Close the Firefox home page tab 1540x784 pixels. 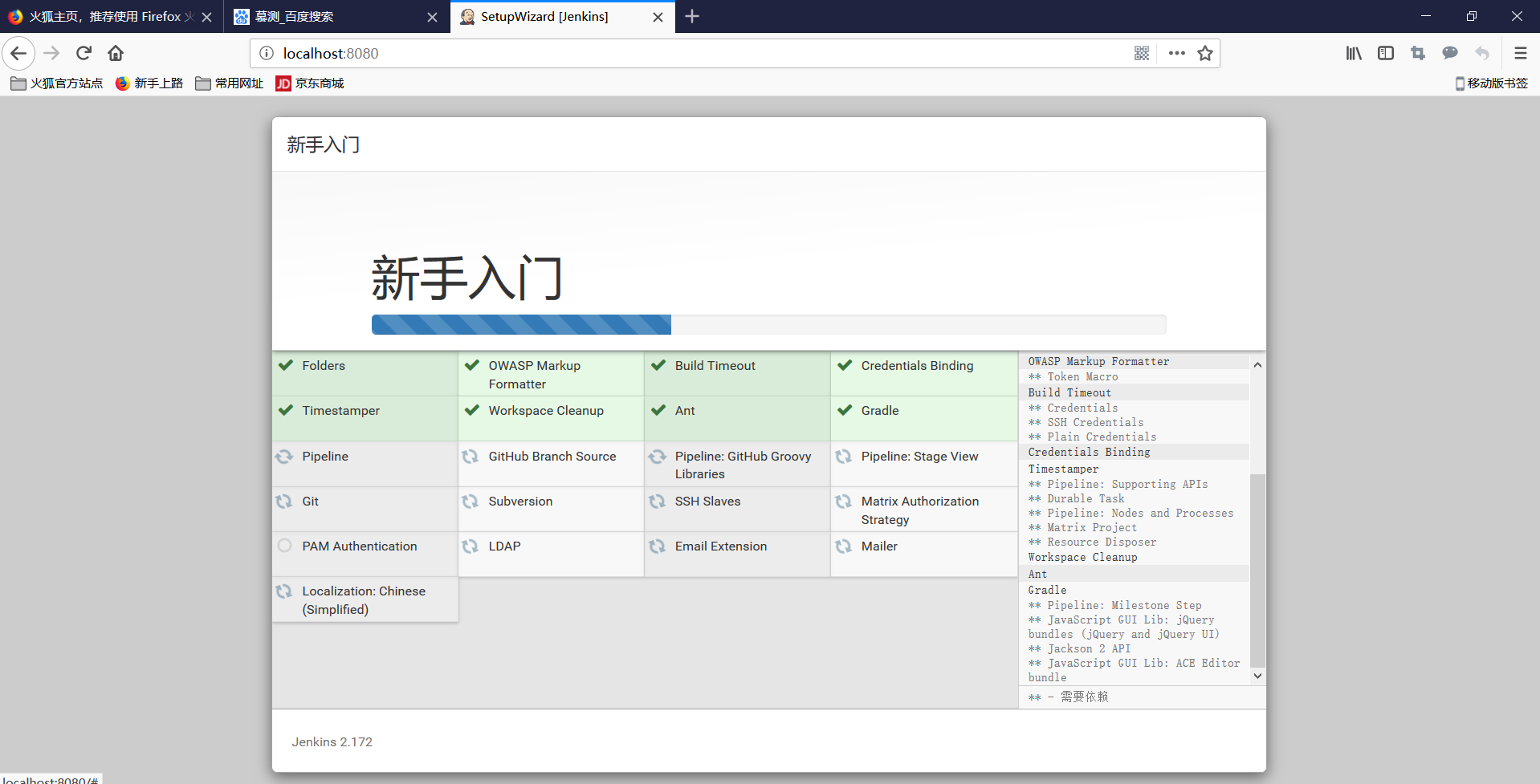point(206,17)
